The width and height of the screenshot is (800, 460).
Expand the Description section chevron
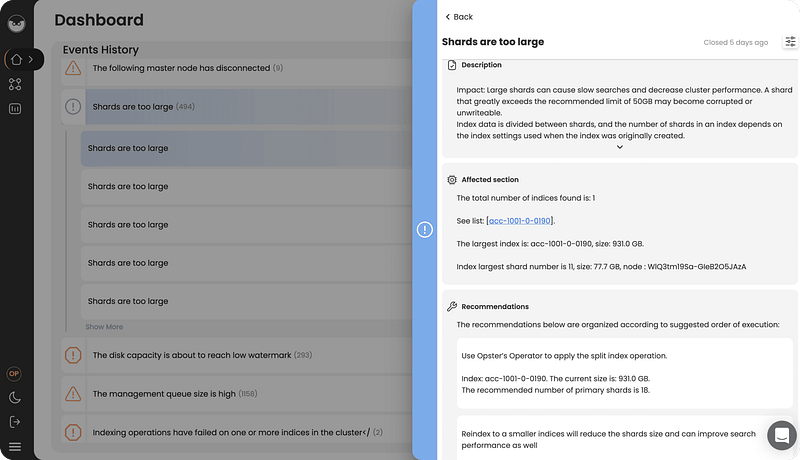pos(619,147)
